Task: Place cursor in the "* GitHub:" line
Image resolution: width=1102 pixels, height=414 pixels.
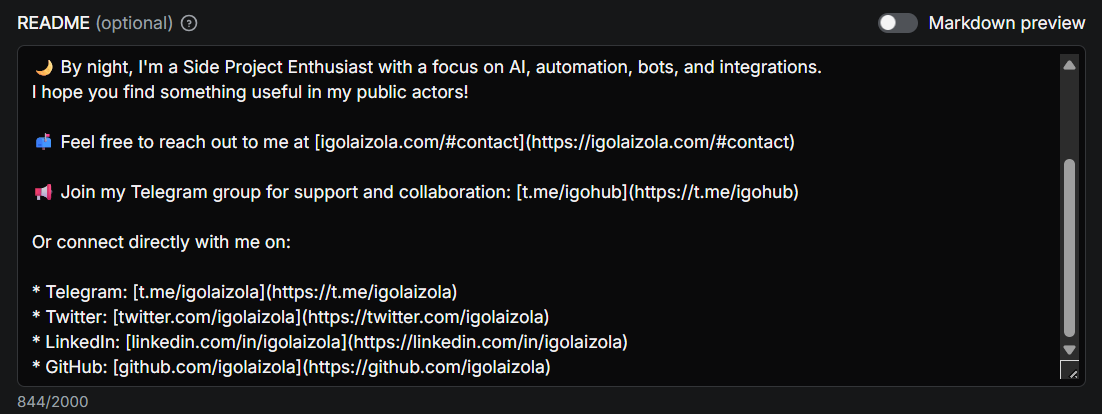Action: [290, 367]
